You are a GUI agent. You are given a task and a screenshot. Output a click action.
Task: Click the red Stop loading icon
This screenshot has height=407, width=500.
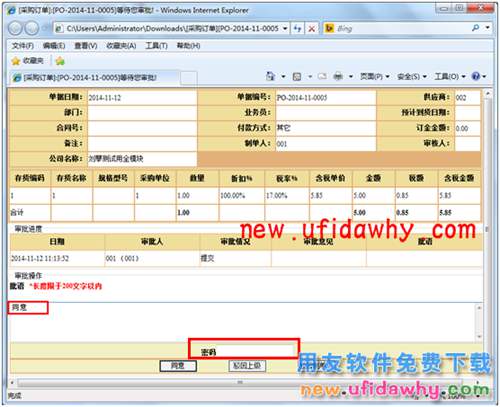pos(312,29)
